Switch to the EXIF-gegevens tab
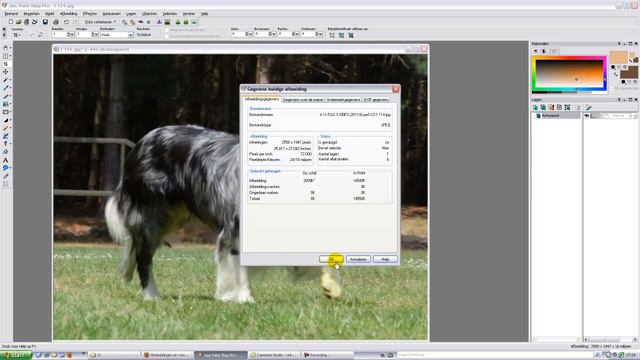This screenshot has height=360, width=640. [376, 100]
